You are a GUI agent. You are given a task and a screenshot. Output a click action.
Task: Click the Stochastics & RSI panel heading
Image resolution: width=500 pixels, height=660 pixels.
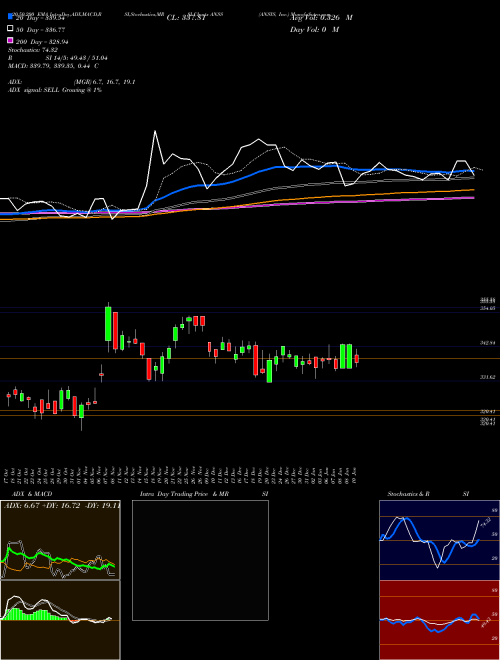coord(428,494)
